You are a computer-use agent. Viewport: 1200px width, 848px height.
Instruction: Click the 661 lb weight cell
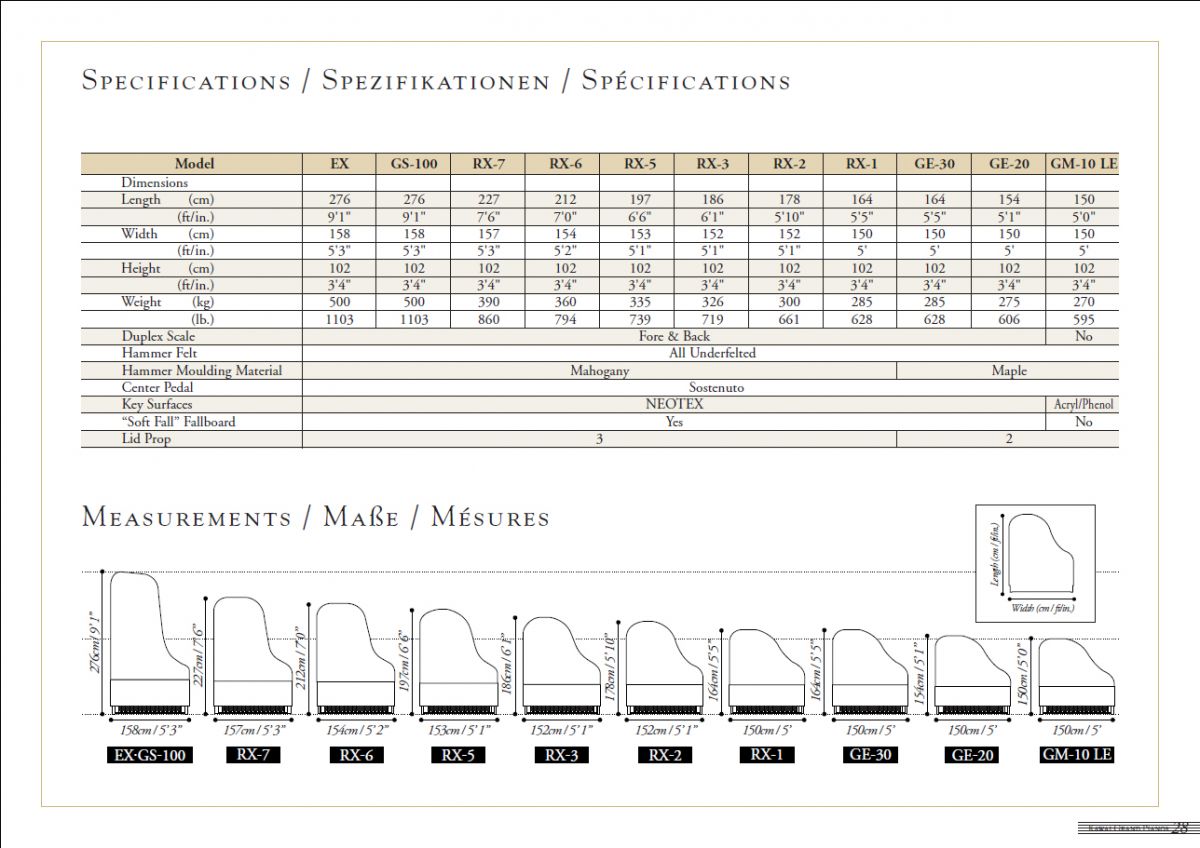click(787, 319)
